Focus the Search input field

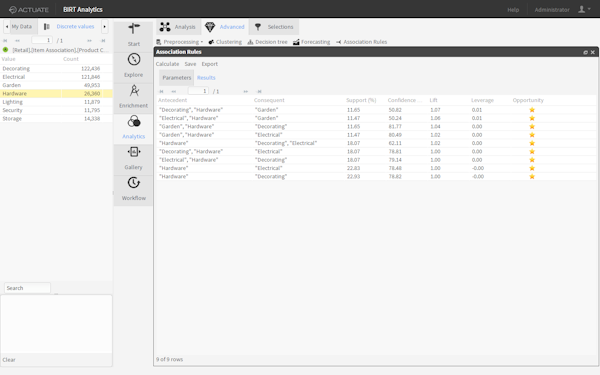coord(27,288)
